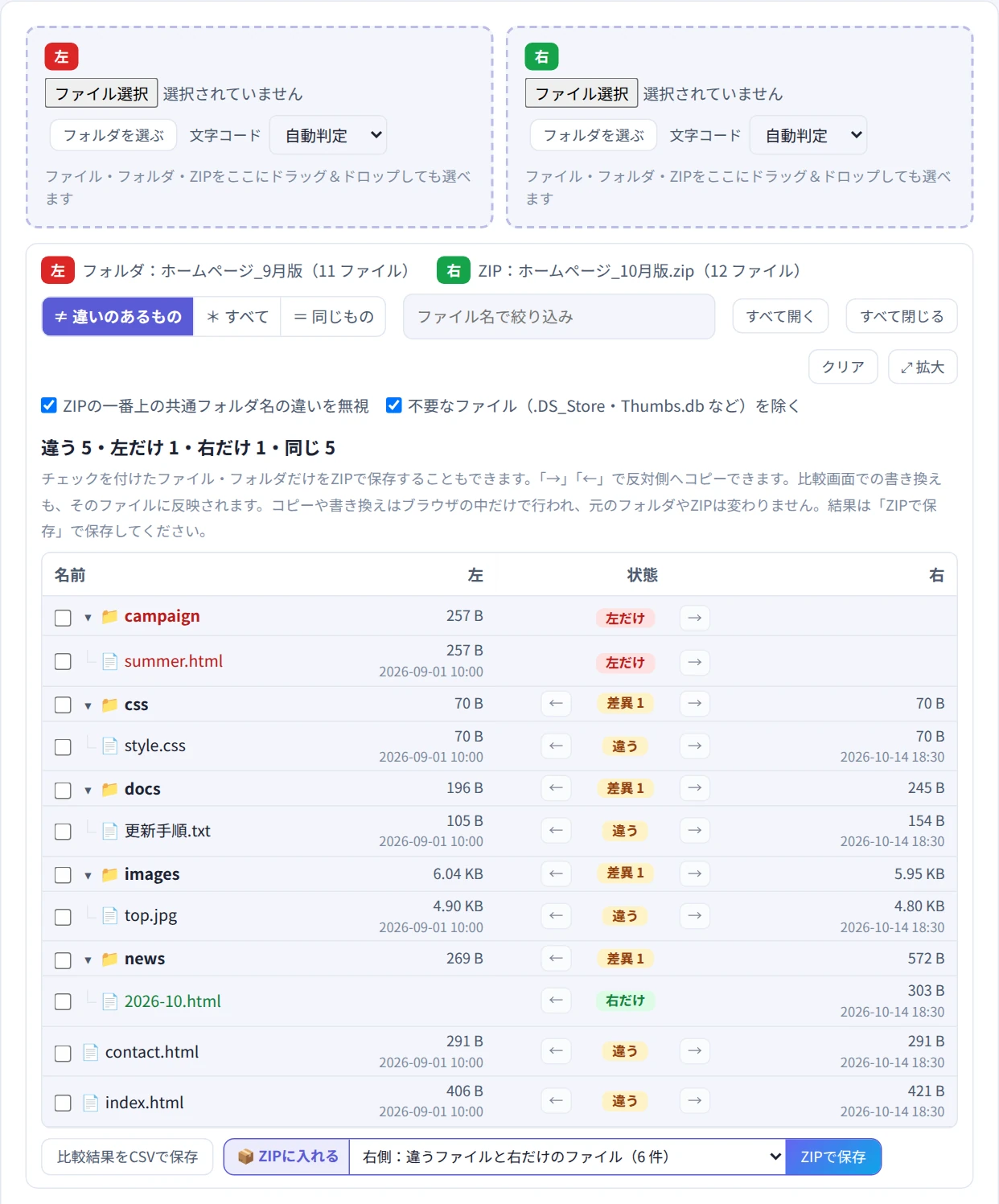Copy 更新手順.txt to left side
Viewport: 999px width, 1204px height.
click(x=556, y=830)
